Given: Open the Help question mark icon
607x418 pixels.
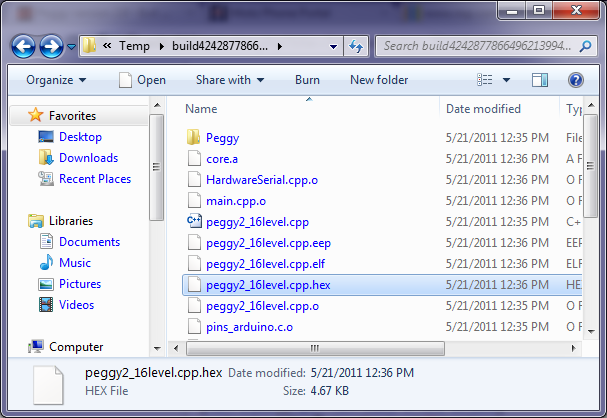Looking at the screenshot, I should pyautogui.click(x=576, y=80).
